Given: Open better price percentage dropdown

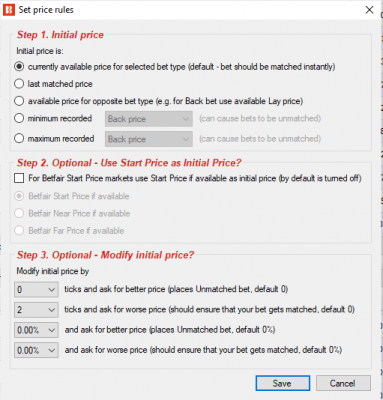Looking at the screenshot, I should (x=36, y=330).
